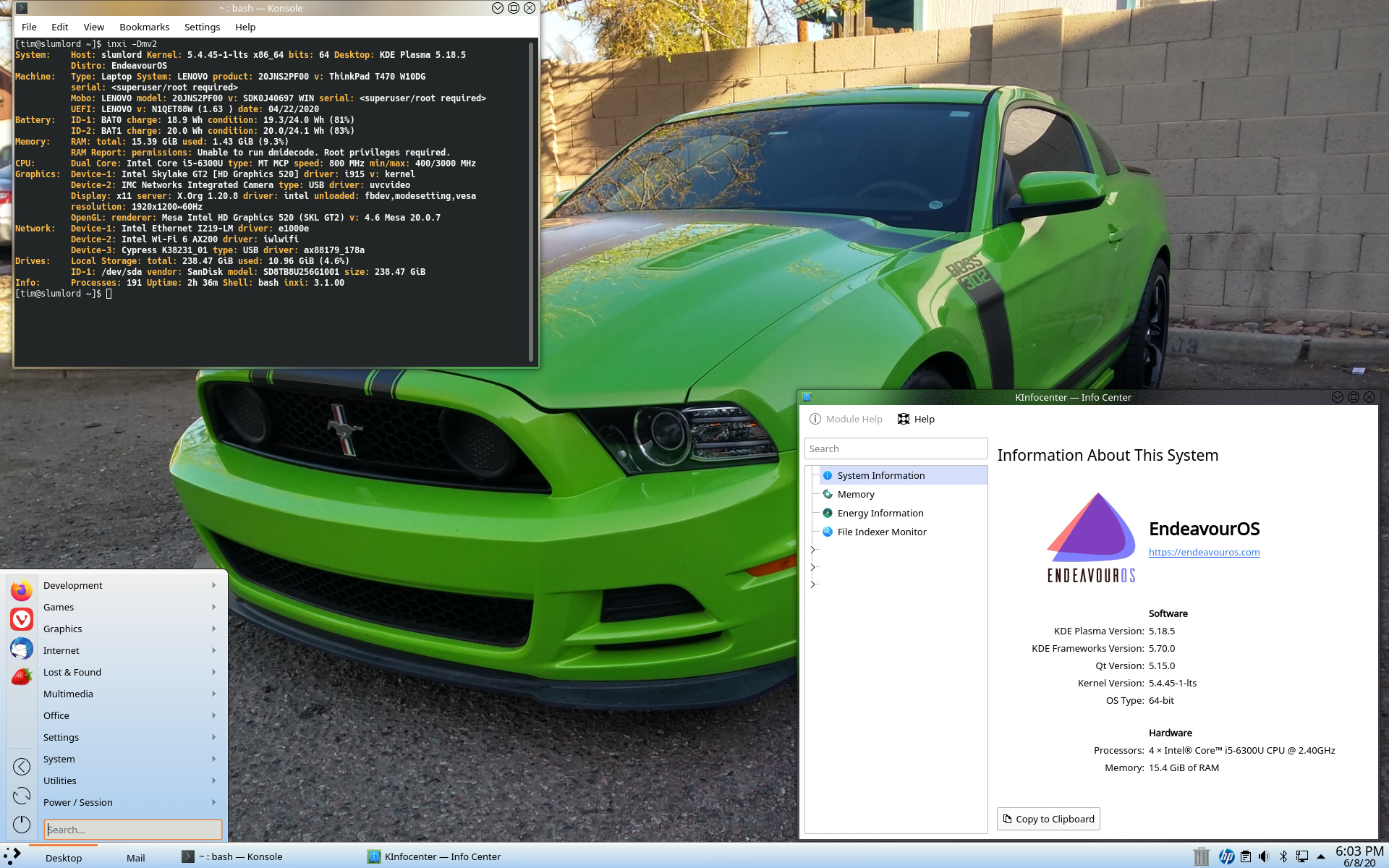Click the EndeavourOS logo image

(1092, 537)
